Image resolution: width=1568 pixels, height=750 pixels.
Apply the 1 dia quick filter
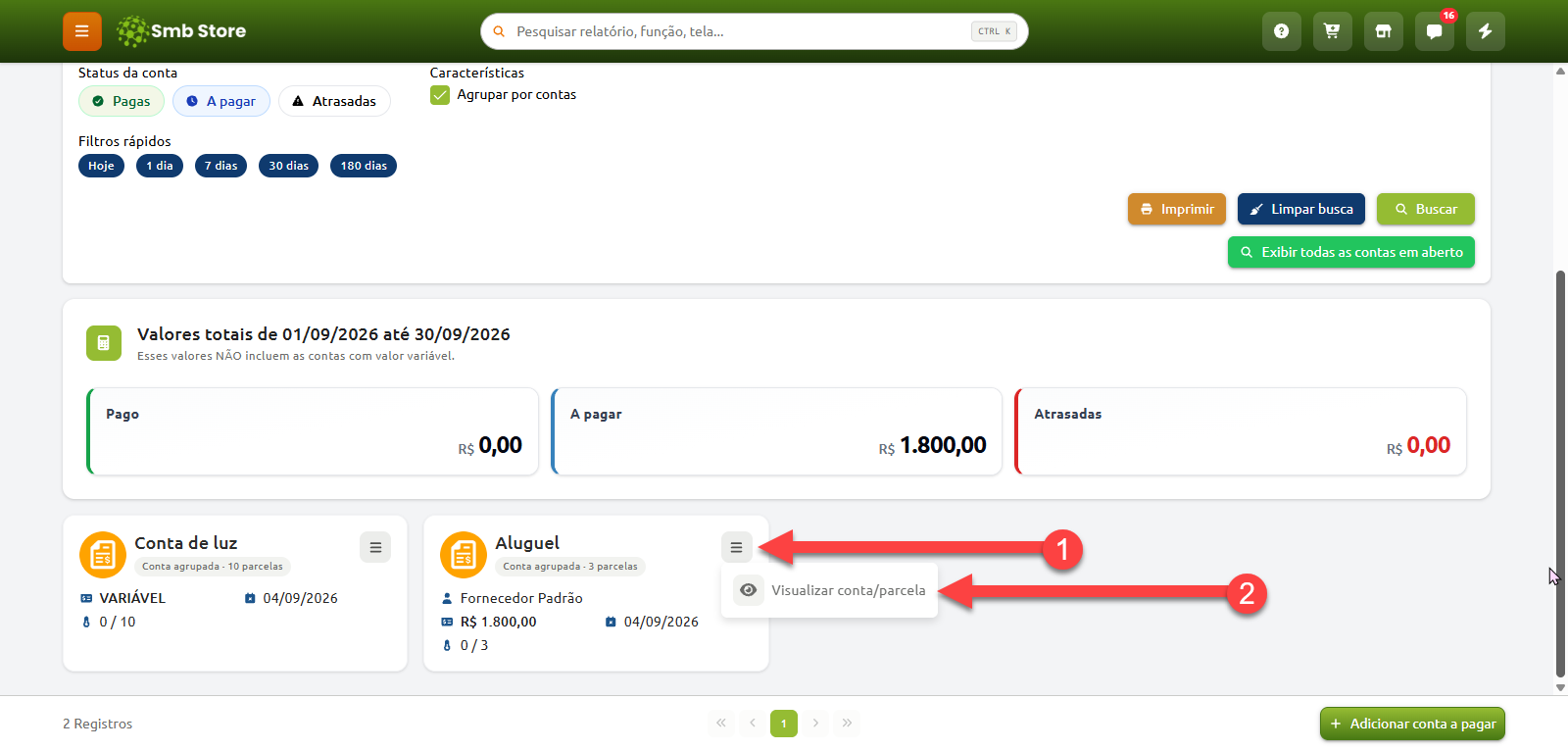[x=160, y=166]
